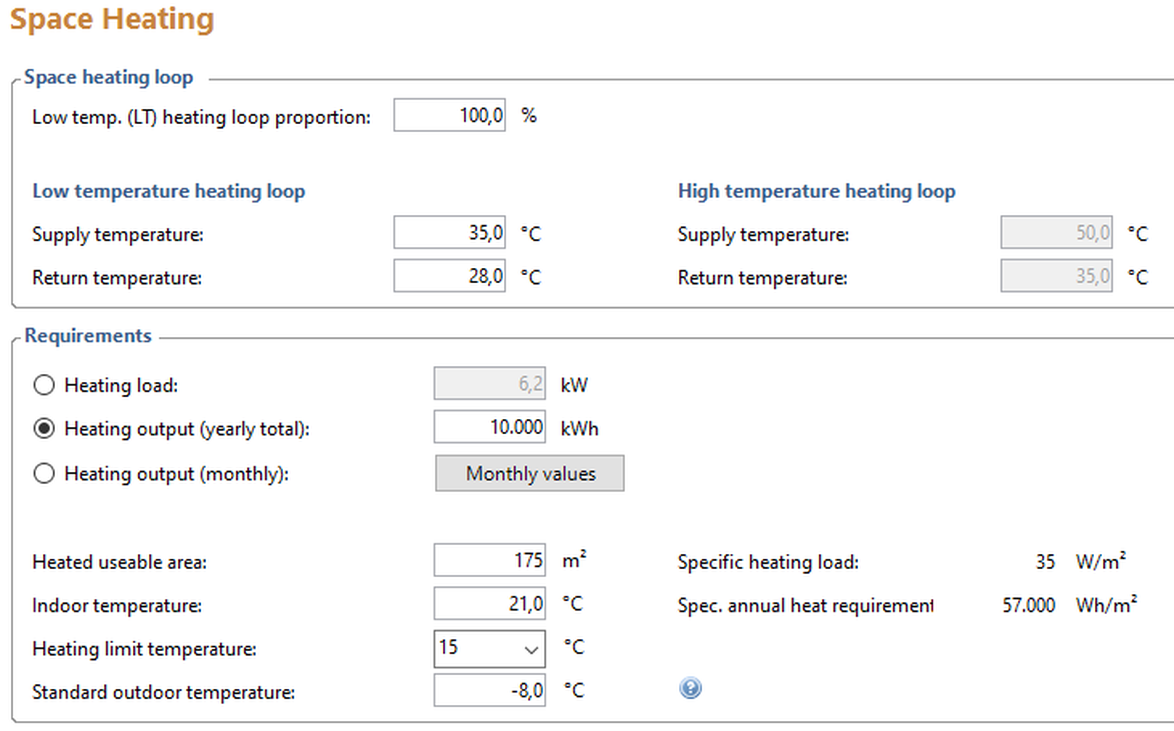Select Heating output (yearly total) option
This screenshot has width=1174, height=731.
click(x=44, y=429)
